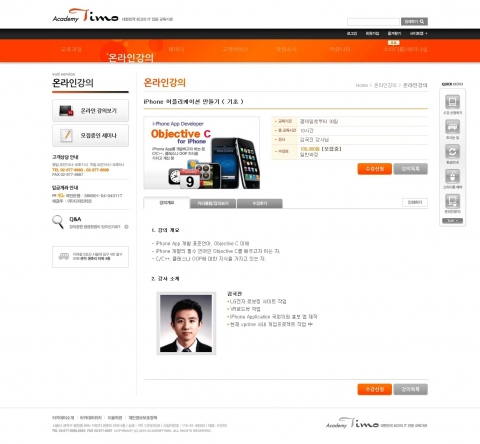The image size is (480, 444).
Task: Click the mouse icon in Quick Menu
Action: coord(452,176)
